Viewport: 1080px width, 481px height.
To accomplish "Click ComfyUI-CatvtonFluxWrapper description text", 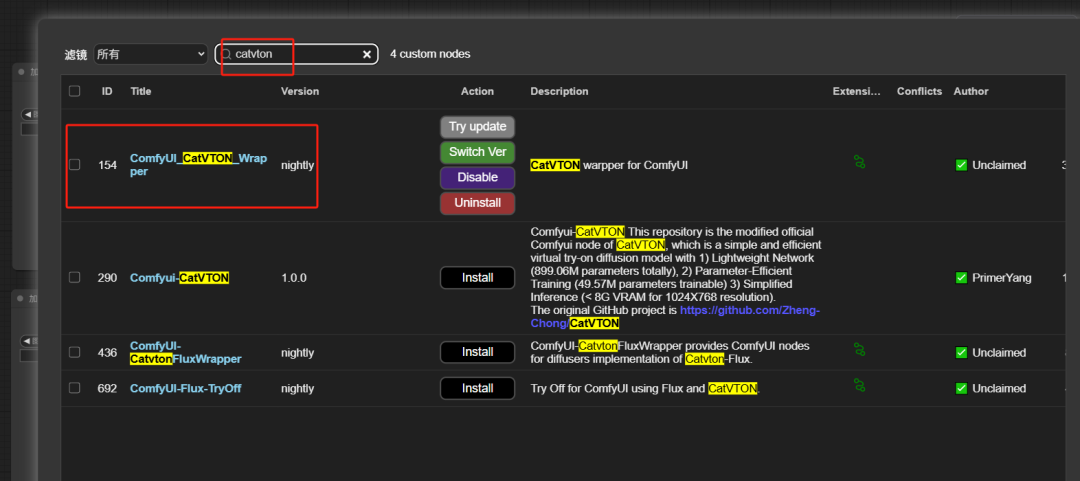I will coord(669,352).
